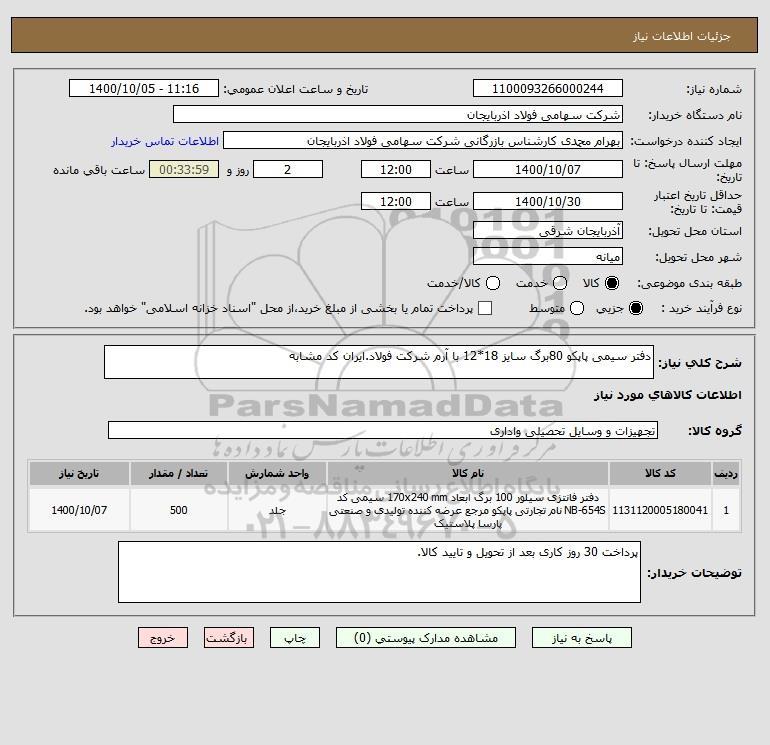Click the response deadline date 1400/10/07 field
The width and height of the screenshot is (770, 745).
coord(548,169)
